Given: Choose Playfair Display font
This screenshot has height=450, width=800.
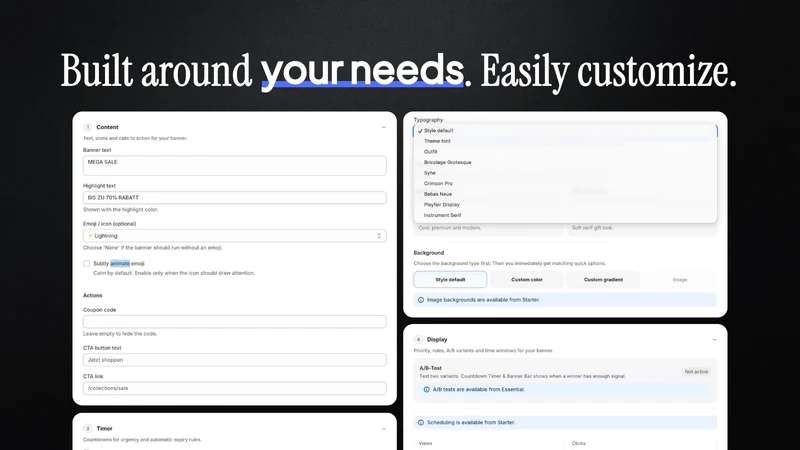Looking at the screenshot, I should [x=565, y=205].
